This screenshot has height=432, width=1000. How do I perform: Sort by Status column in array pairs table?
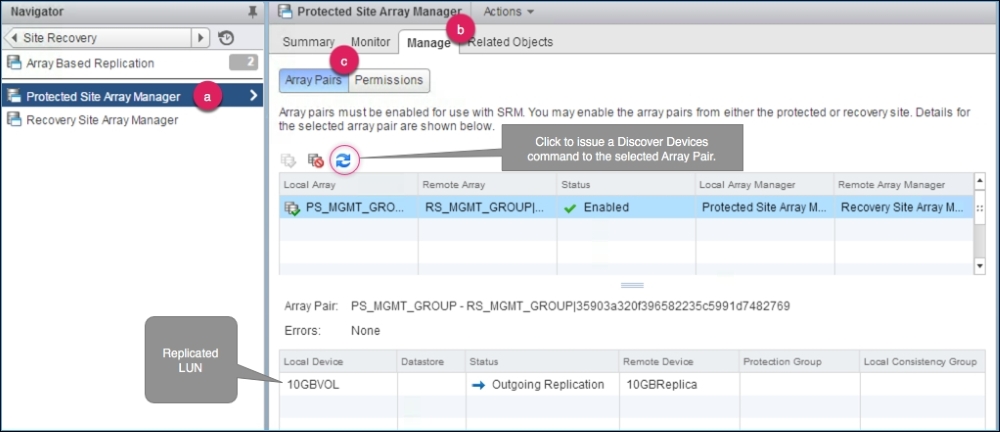626,184
